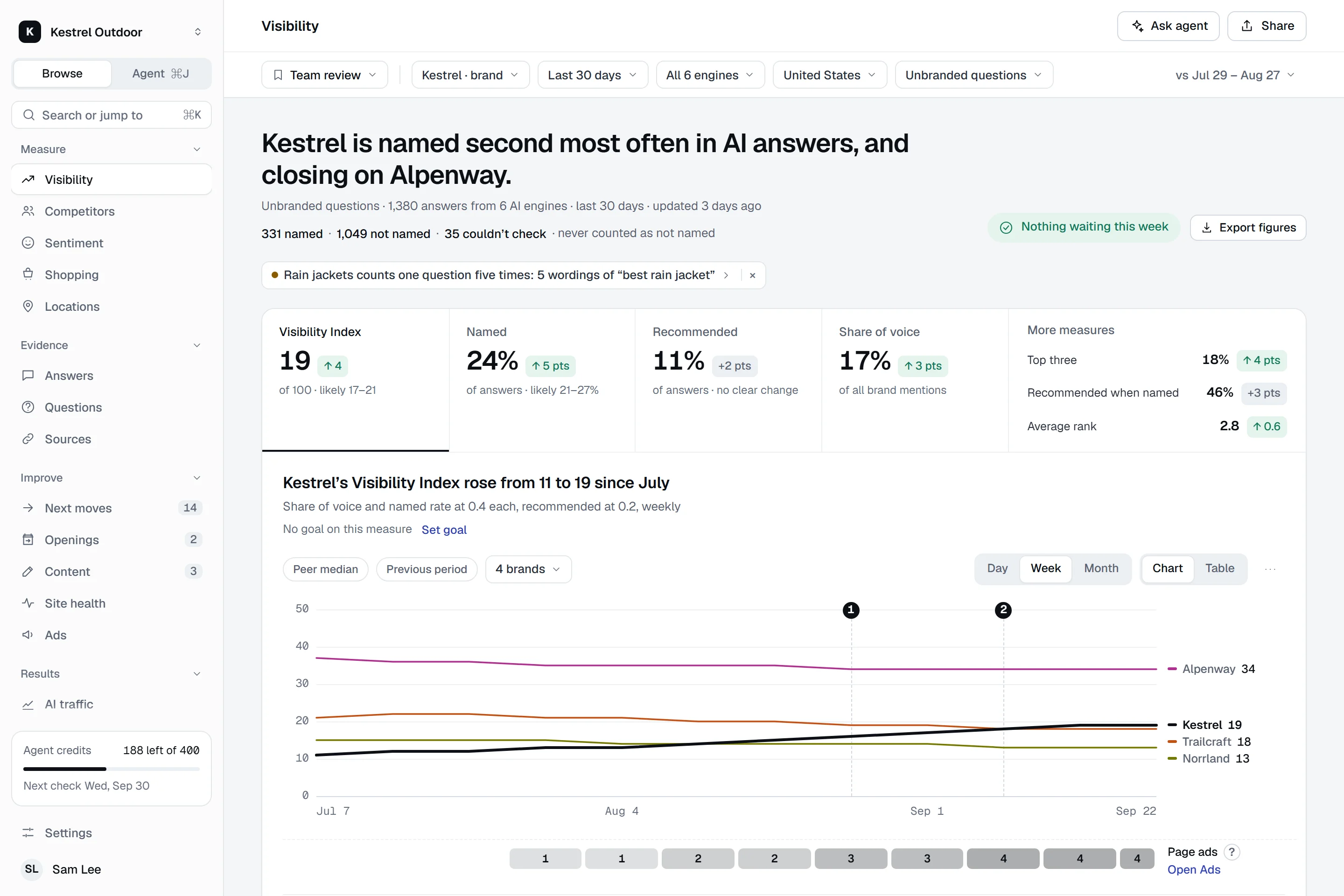Toggle Peer median overlay
Image resolution: width=1344 pixels, height=896 pixels.
(325, 569)
